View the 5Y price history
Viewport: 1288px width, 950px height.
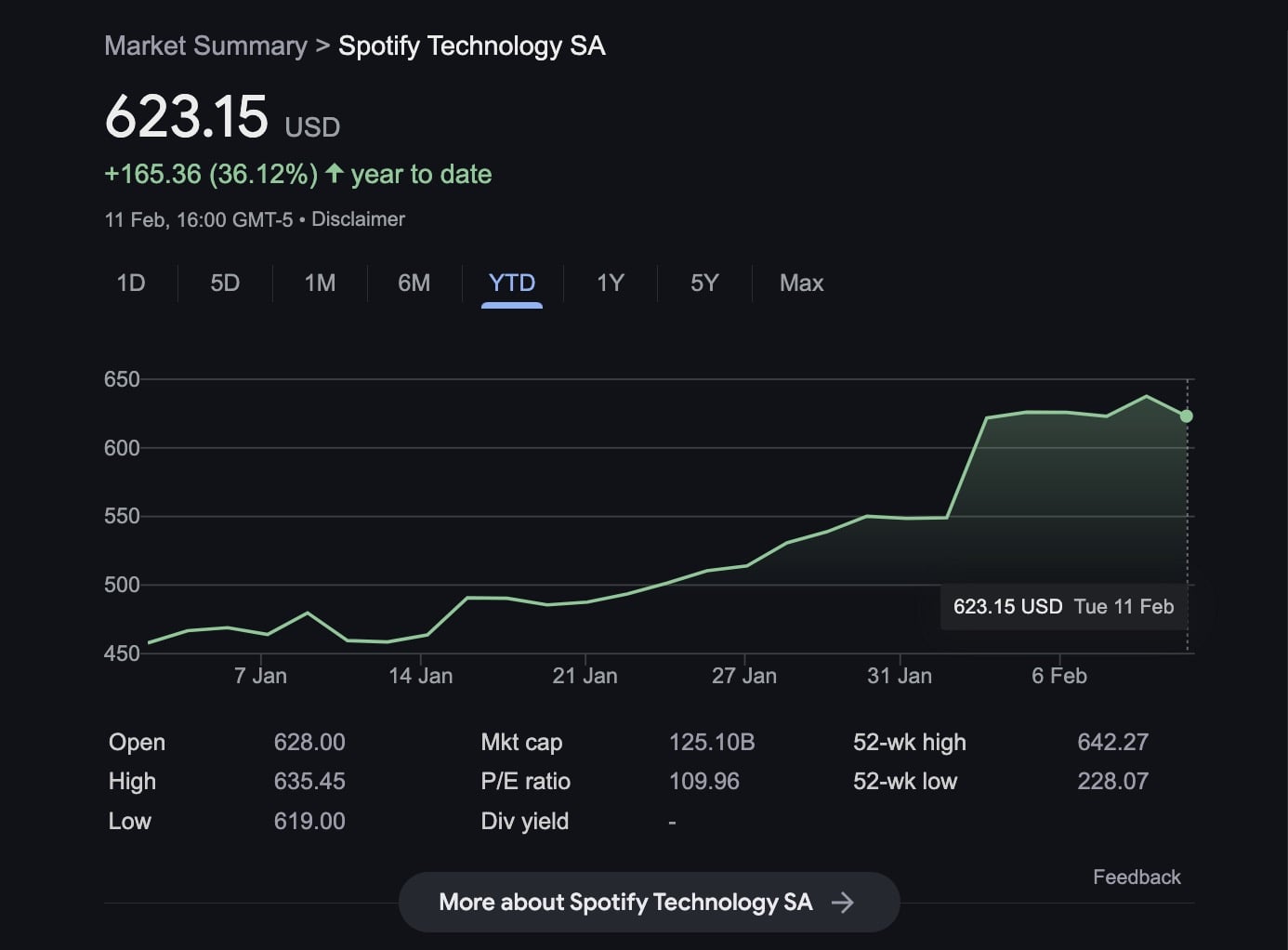pos(704,284)
